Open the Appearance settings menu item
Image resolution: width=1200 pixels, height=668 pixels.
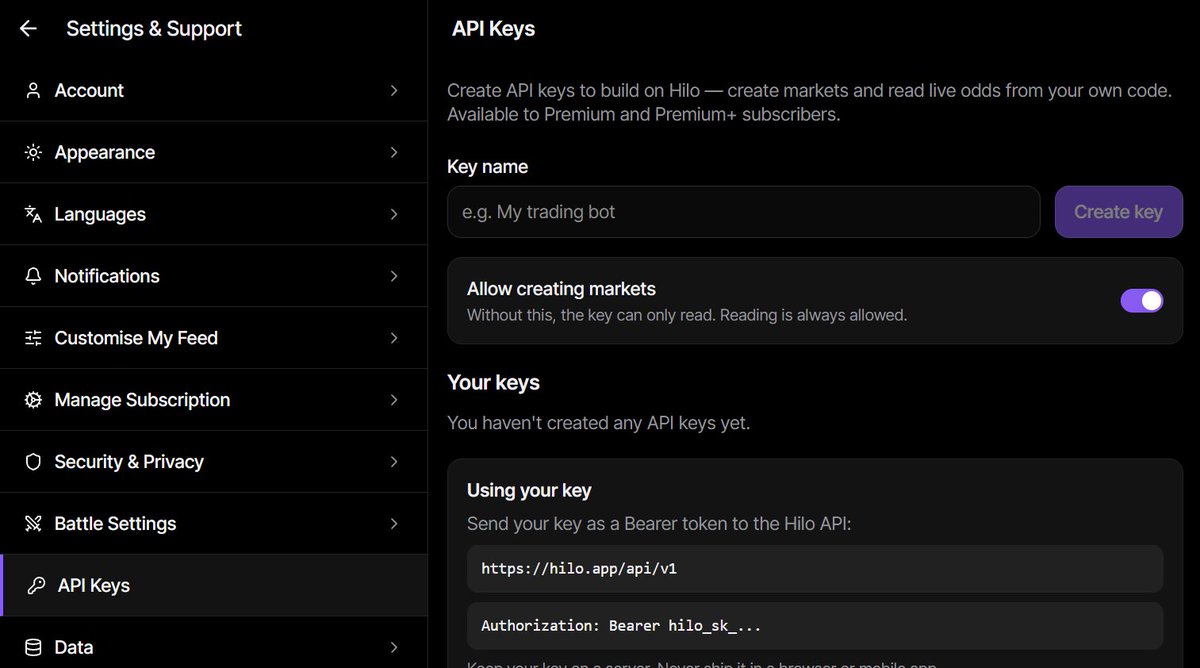213,153
